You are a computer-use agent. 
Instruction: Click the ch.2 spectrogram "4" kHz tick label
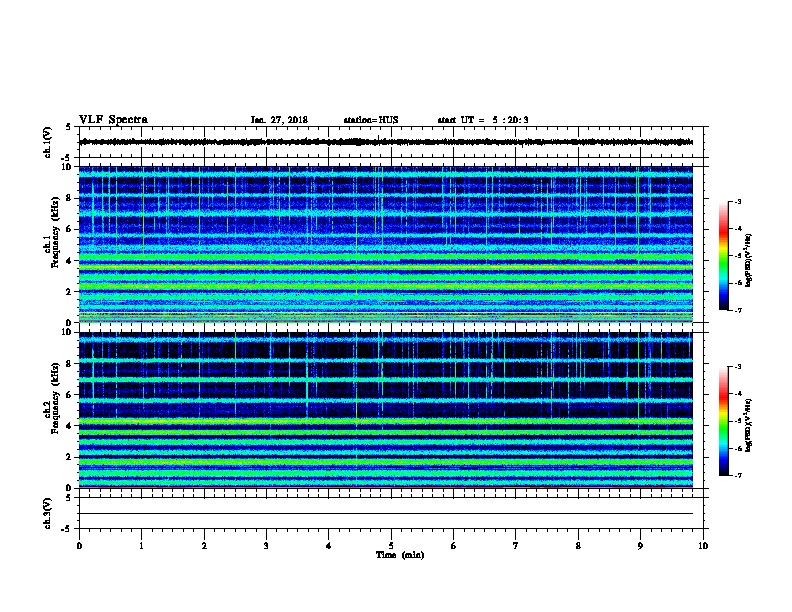(71, 426)
